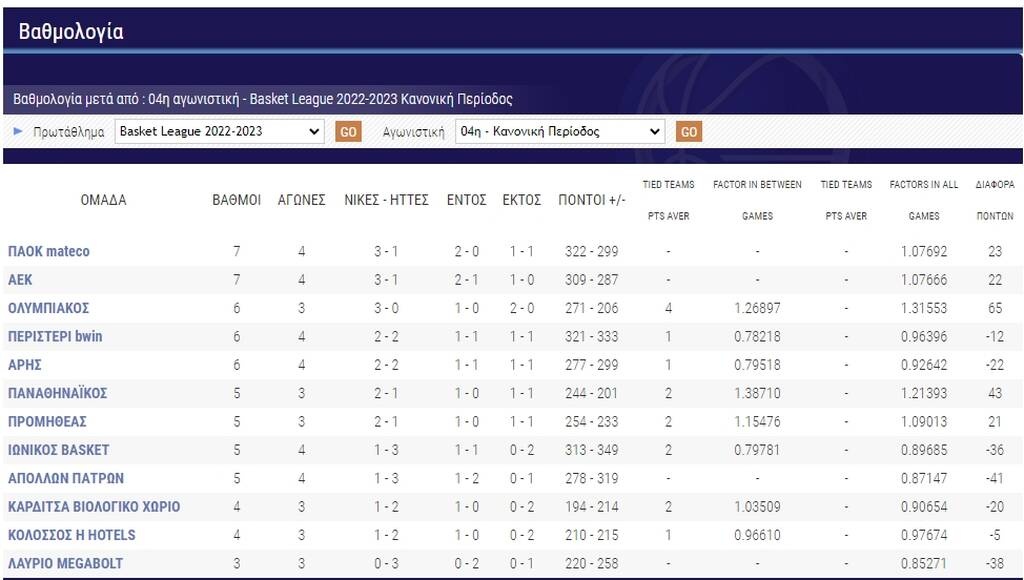Viewport: 1024px width, 580px height.
Task: Click the factor value 0.79518
Action: 758,365
